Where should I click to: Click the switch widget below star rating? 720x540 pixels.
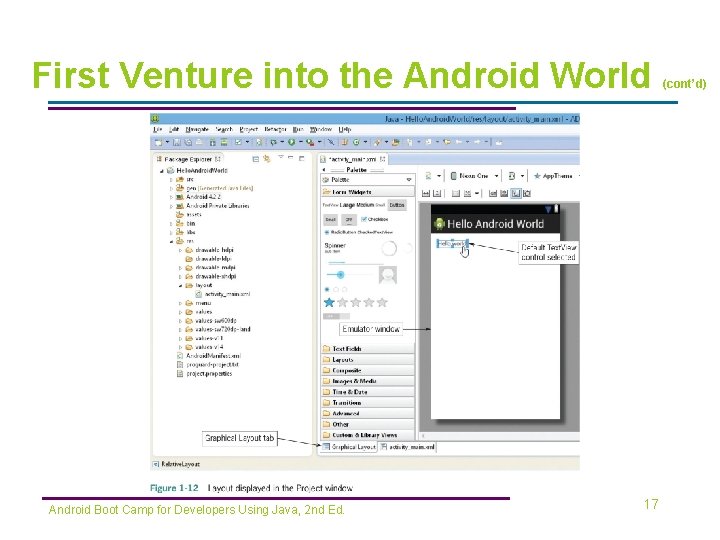pyautogui.click(x=336, y=316)
